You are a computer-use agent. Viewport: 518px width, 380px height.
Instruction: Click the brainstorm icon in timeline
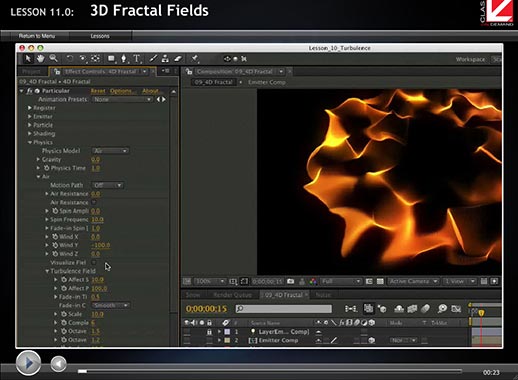tap(442, 309)
